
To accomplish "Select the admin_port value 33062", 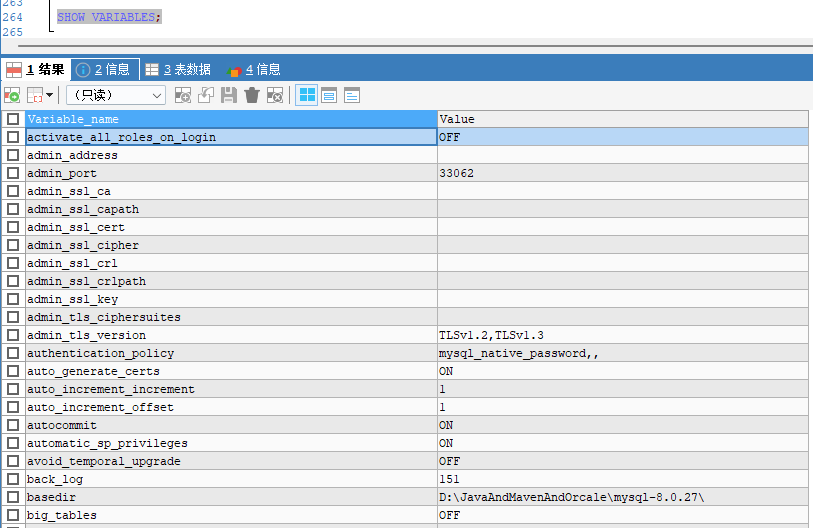I will (623, 173).
